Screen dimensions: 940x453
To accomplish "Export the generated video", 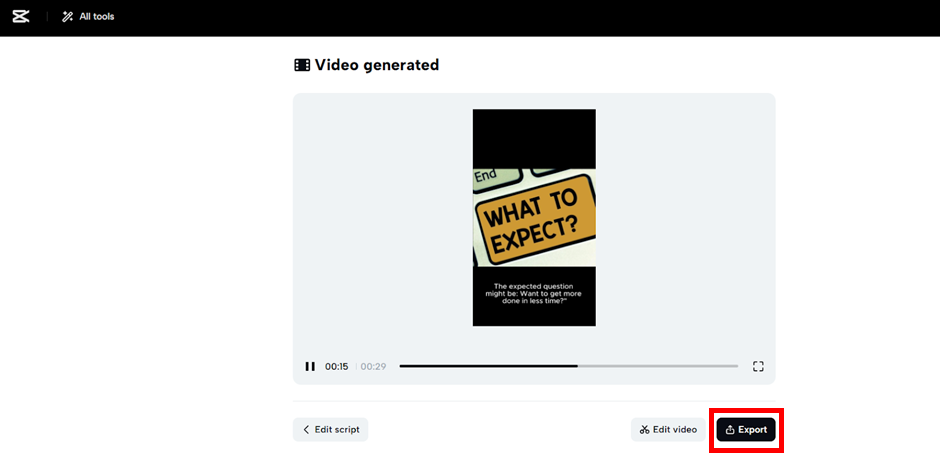I will [x=752, y=430].
